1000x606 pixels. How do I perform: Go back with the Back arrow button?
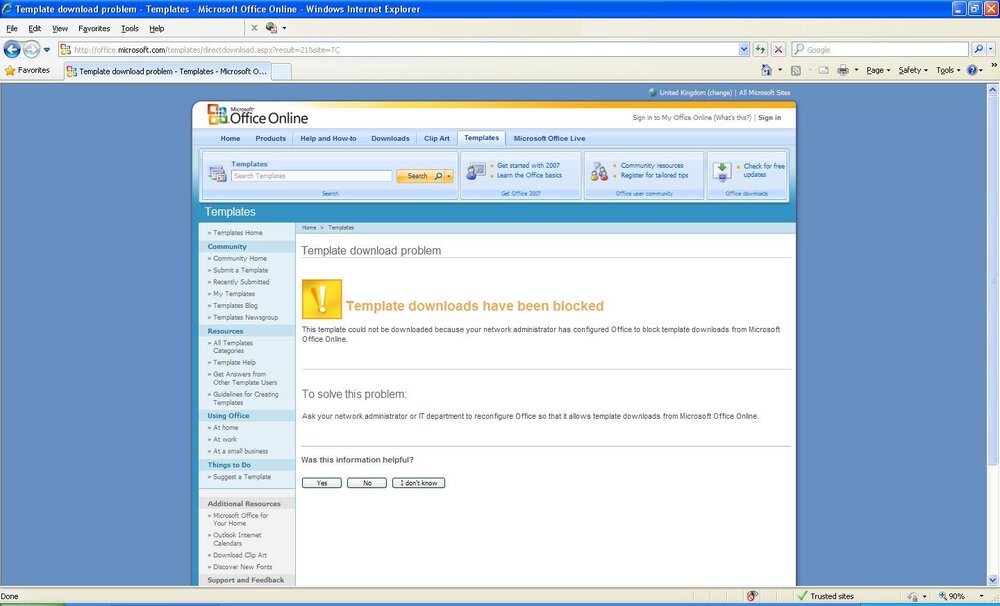click(x=12, y=49)
